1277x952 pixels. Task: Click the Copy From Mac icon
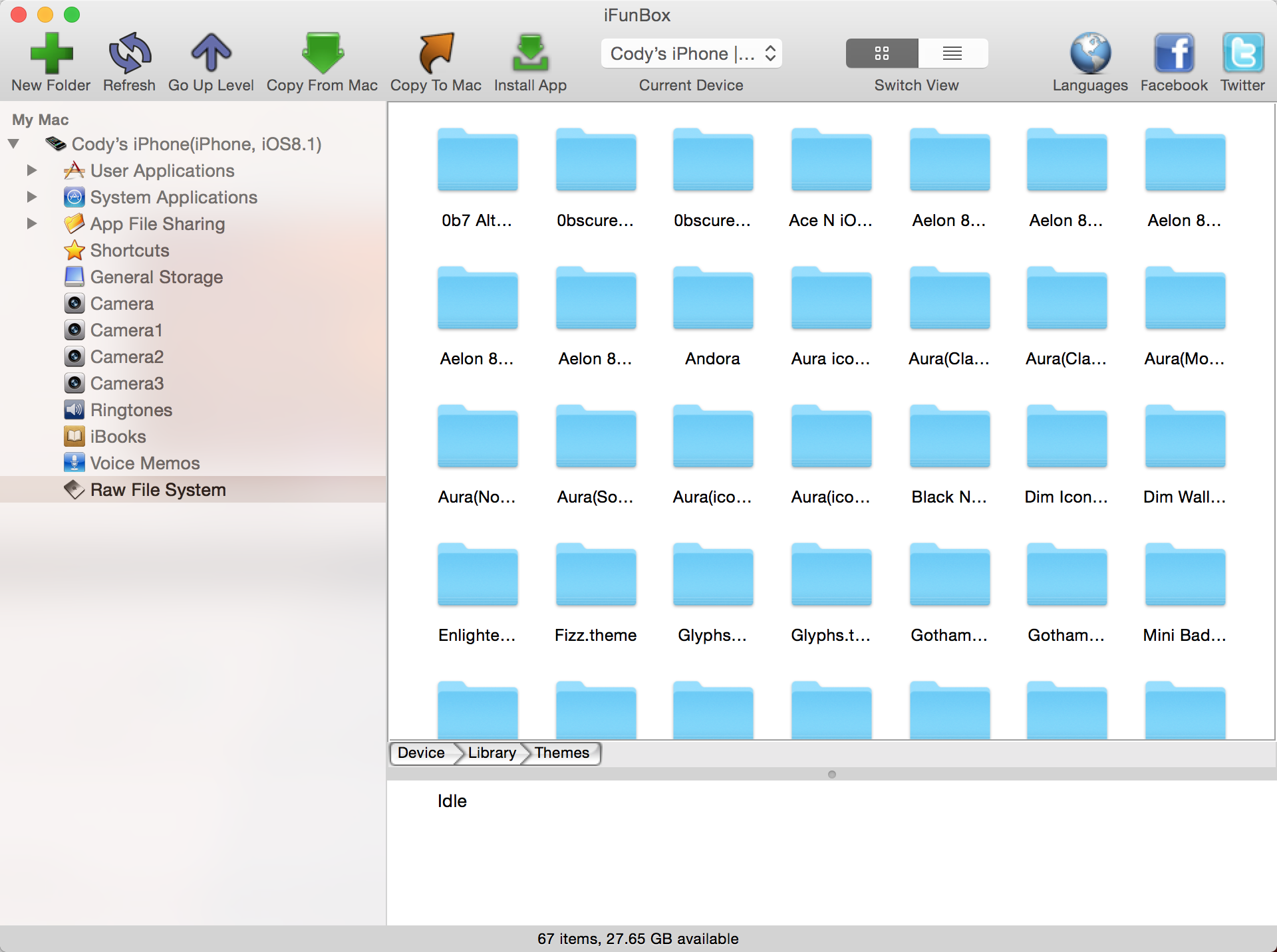[323, 53]
